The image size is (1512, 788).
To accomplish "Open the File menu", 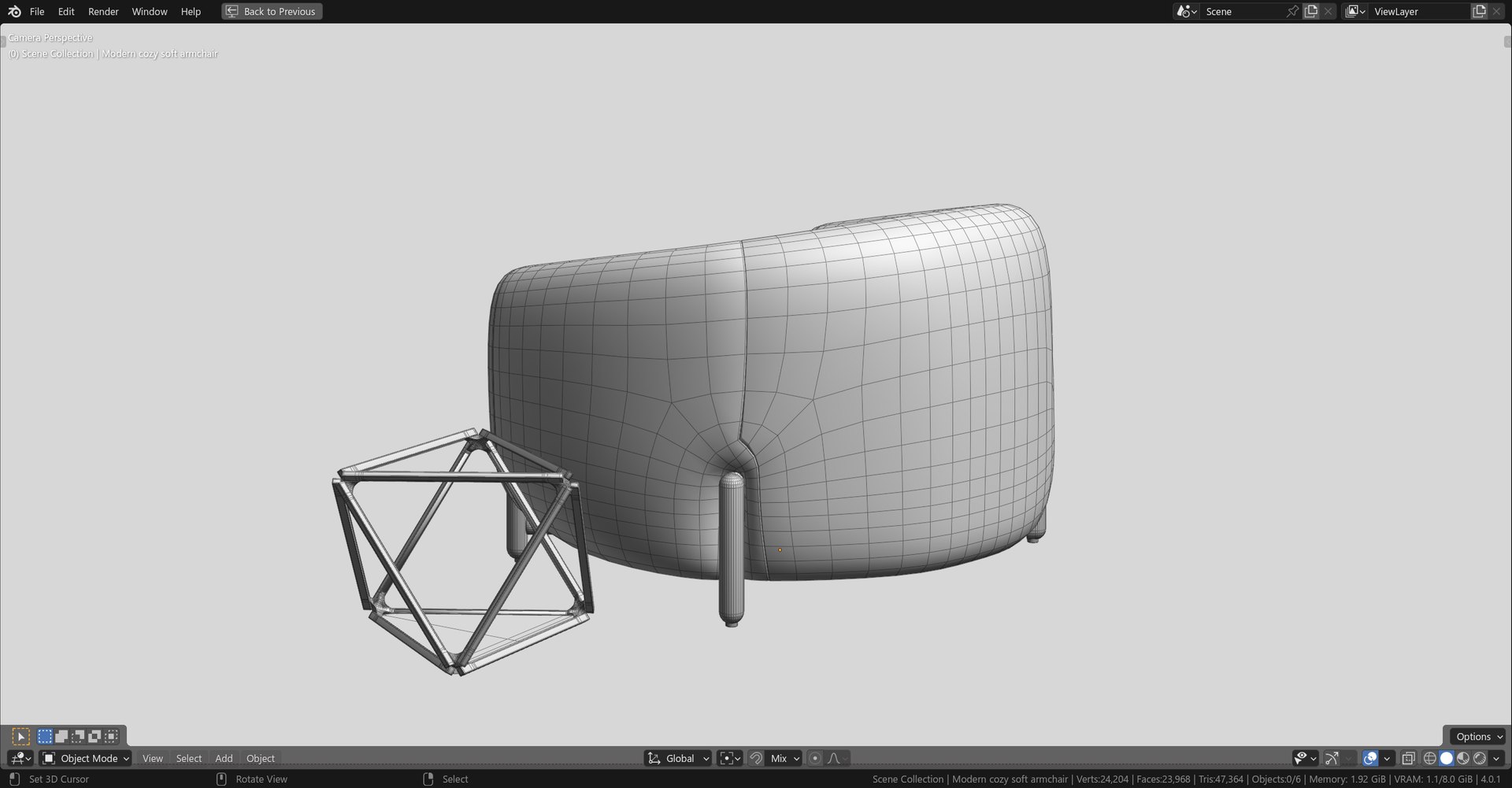I will click(37, 11).
